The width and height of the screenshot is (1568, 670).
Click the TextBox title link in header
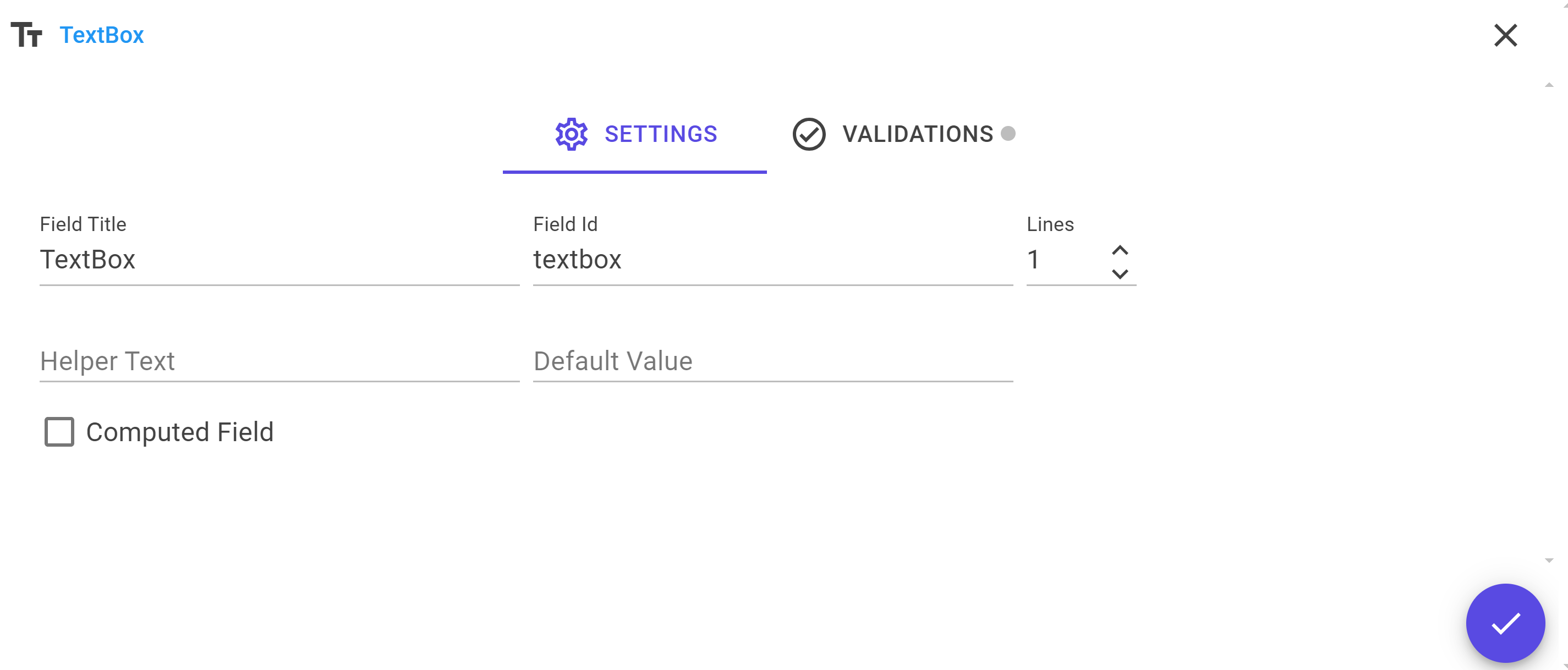pos(102,35)
